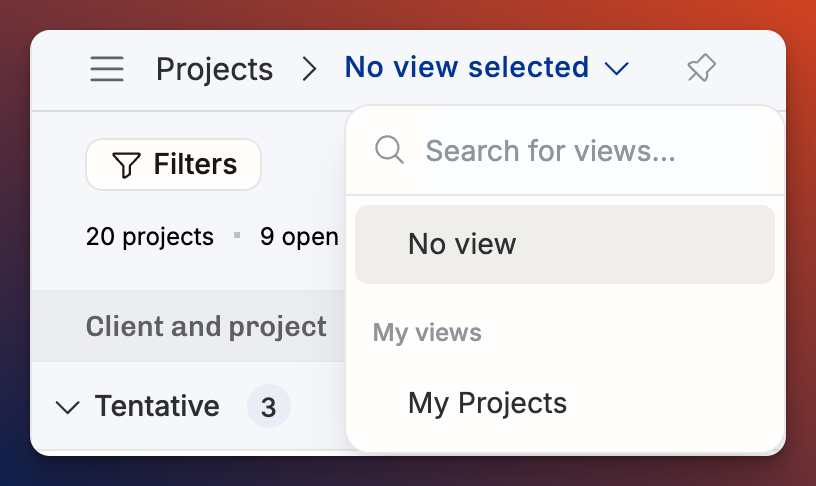Image resolution: width=816 pixels, height=486 pixels.
Task: Click the Client and project column header
Action: tap(206, 327)
